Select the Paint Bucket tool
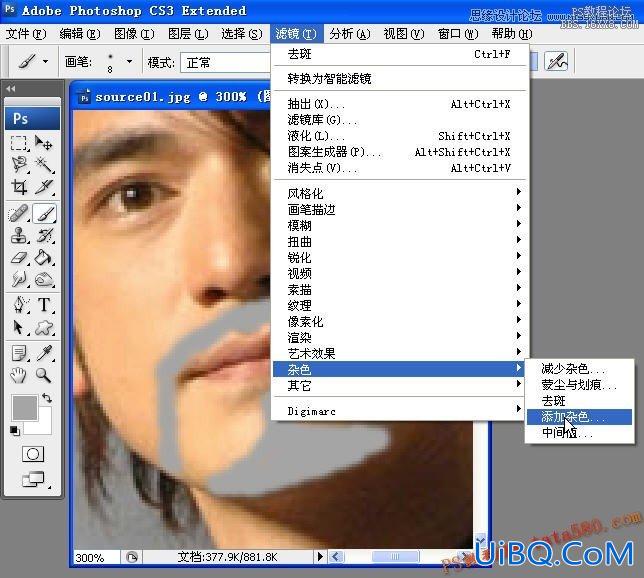Viewport: 644px width, 578px height. click(44, 258)
